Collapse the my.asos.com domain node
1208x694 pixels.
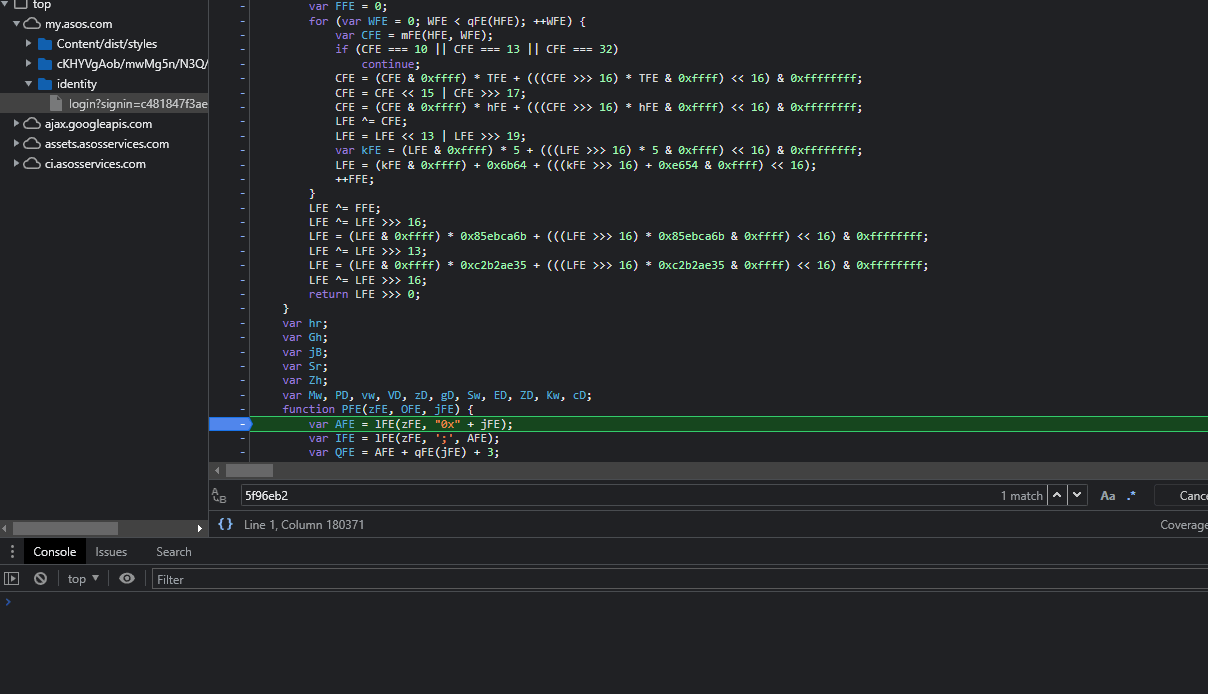[x=17, y=24]
